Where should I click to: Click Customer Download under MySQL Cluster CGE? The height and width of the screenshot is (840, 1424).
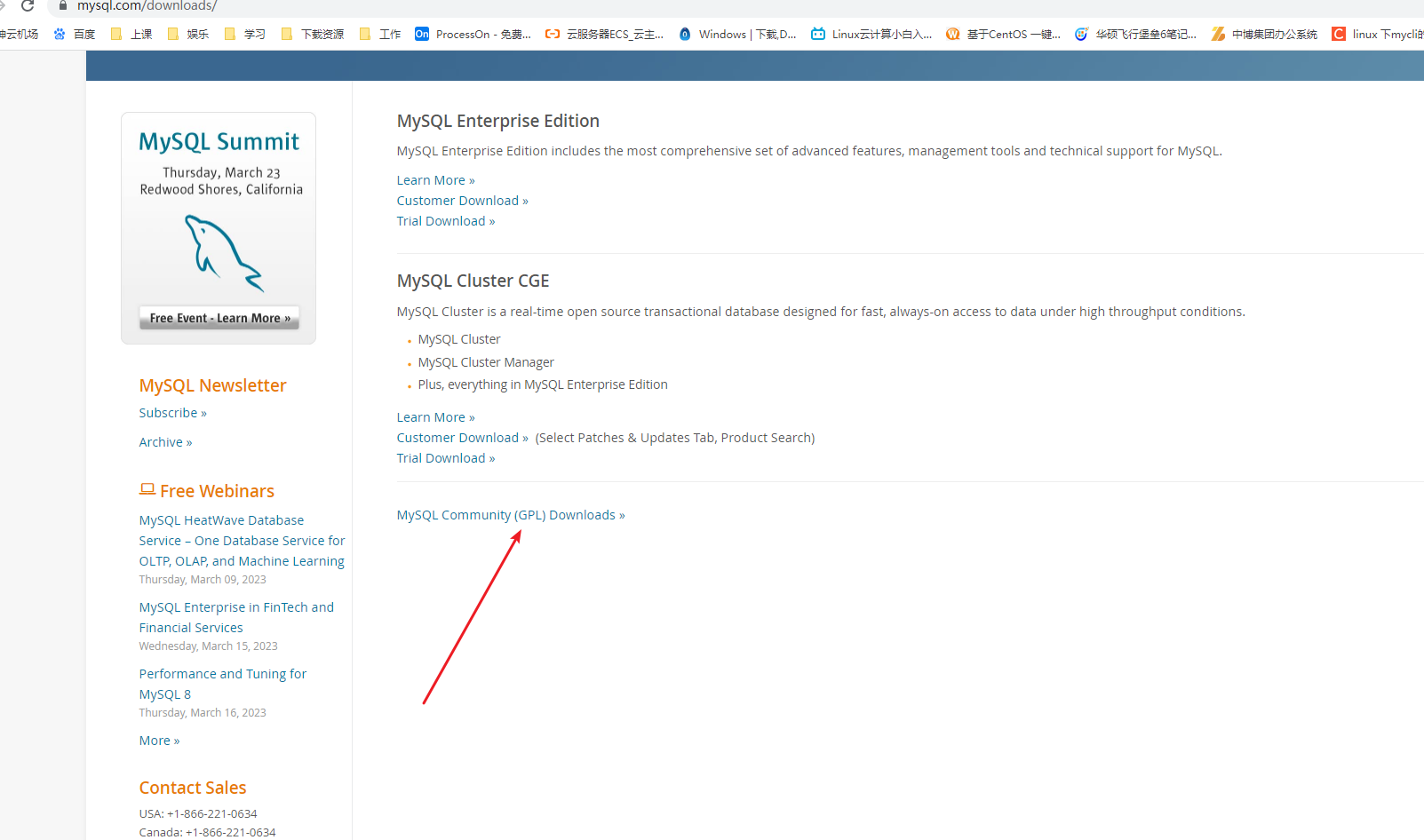(x=463, y=438)
